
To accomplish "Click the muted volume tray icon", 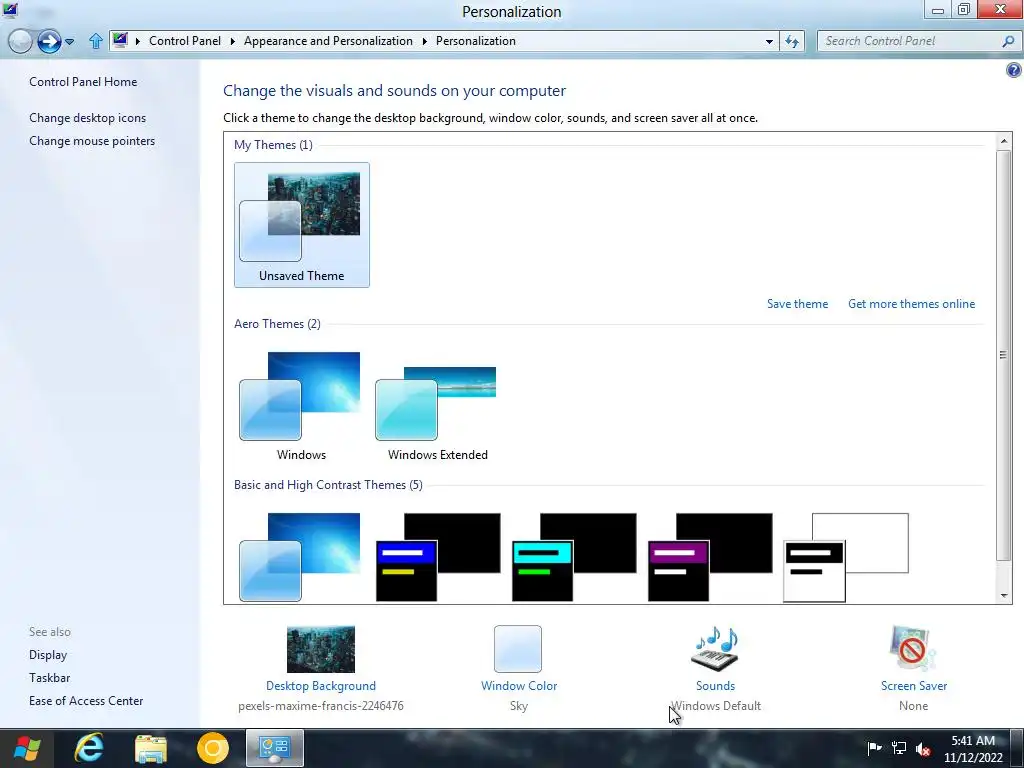I will [x=923, y=749].
